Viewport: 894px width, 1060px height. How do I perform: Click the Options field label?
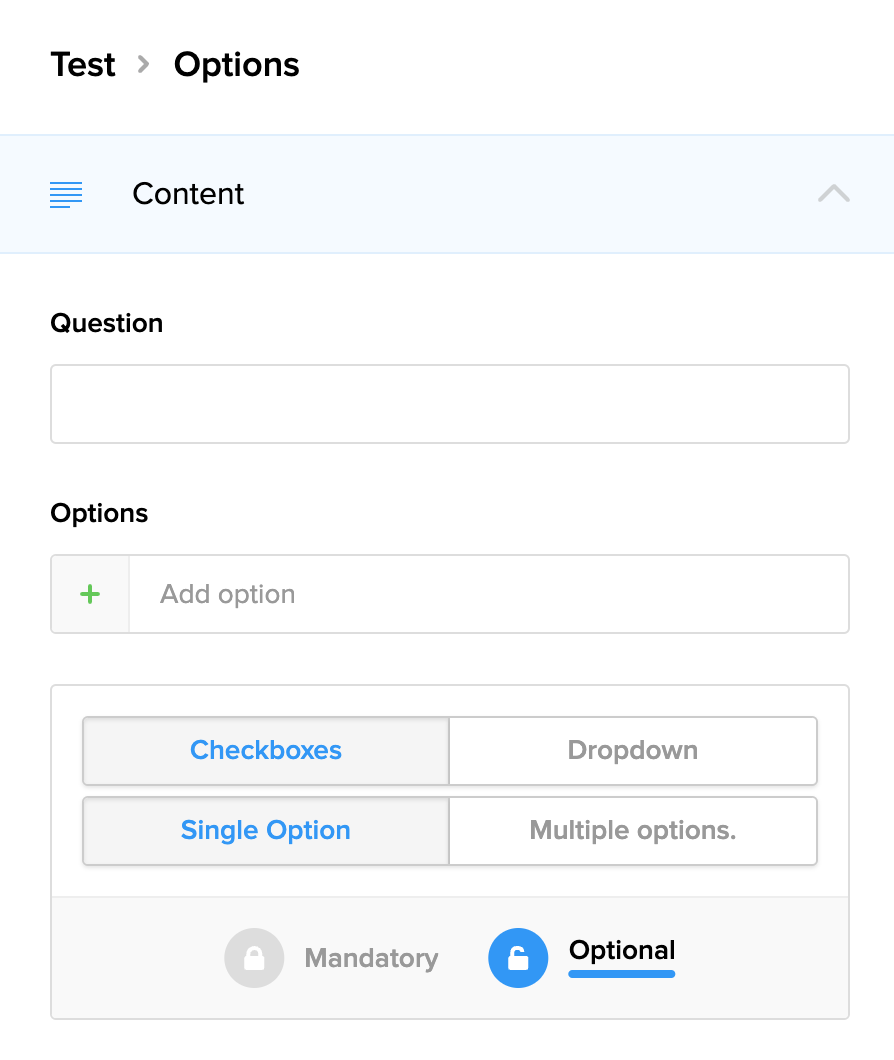coord(99,513)
